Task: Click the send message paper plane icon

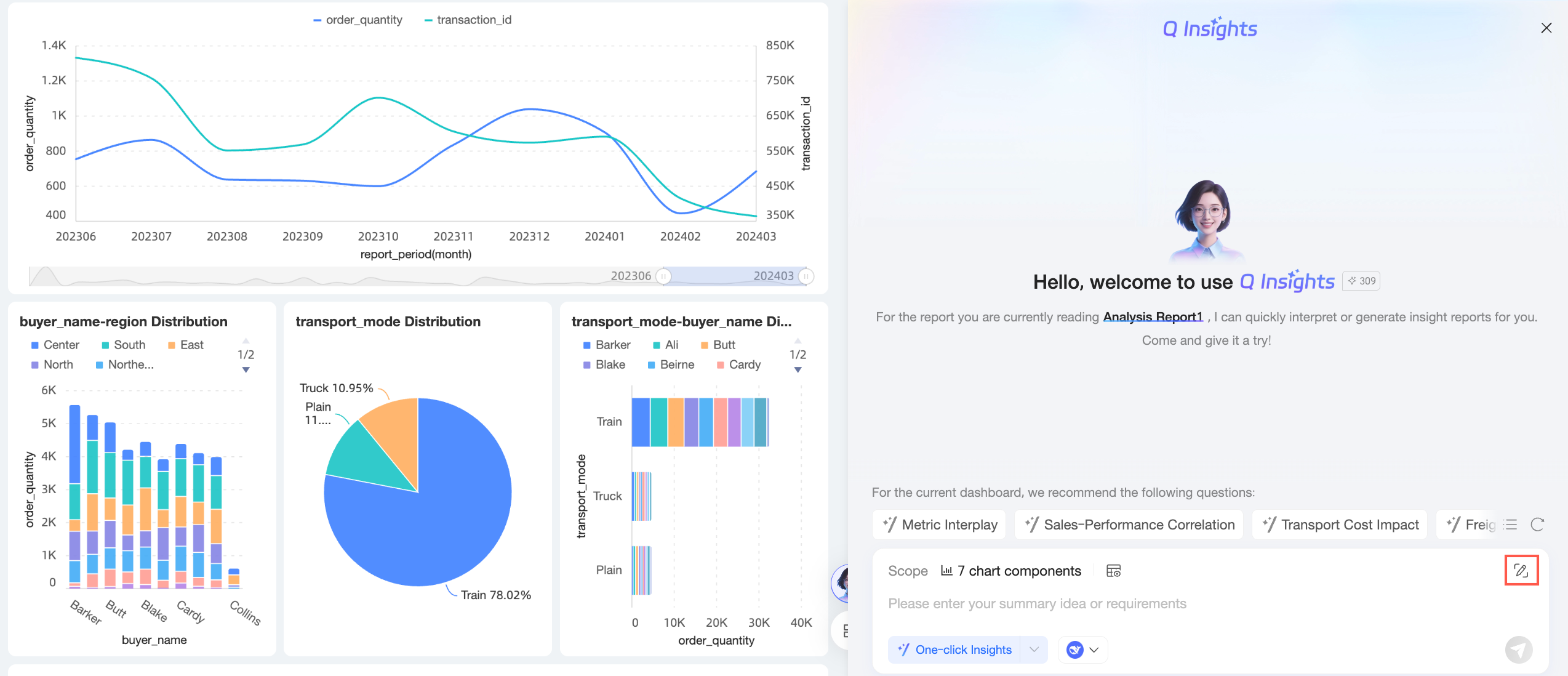Action: tap(1518, 650)
